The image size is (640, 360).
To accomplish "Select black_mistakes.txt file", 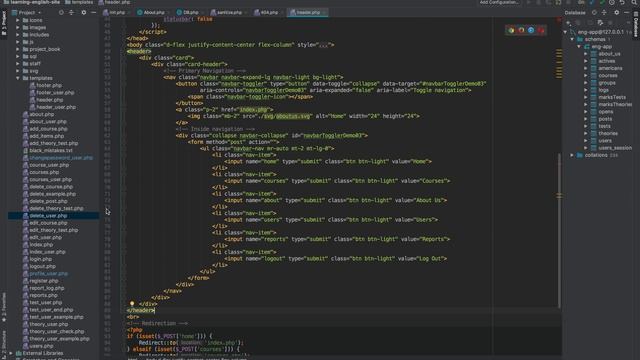I will click(x=51, y=151).
